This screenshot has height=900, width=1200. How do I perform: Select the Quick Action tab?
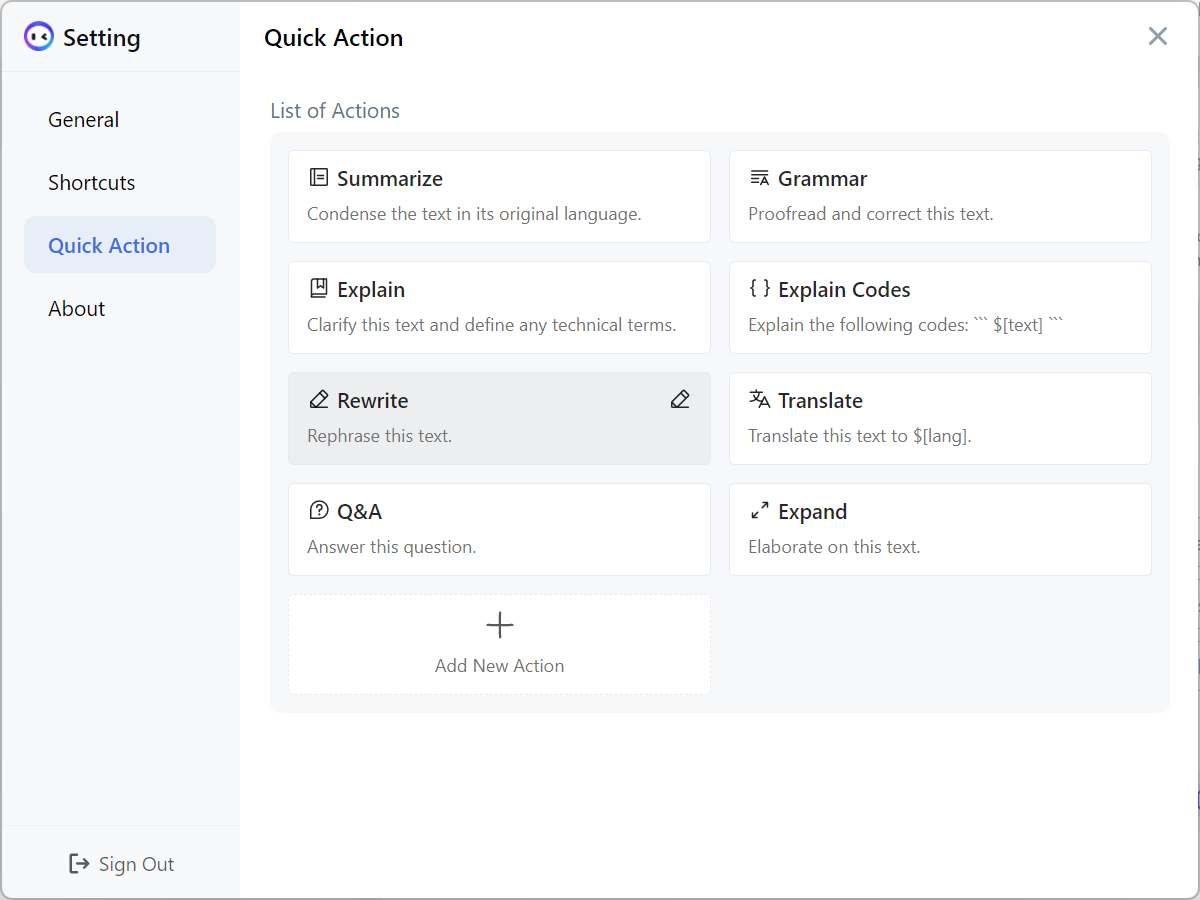tap(120, 245)
